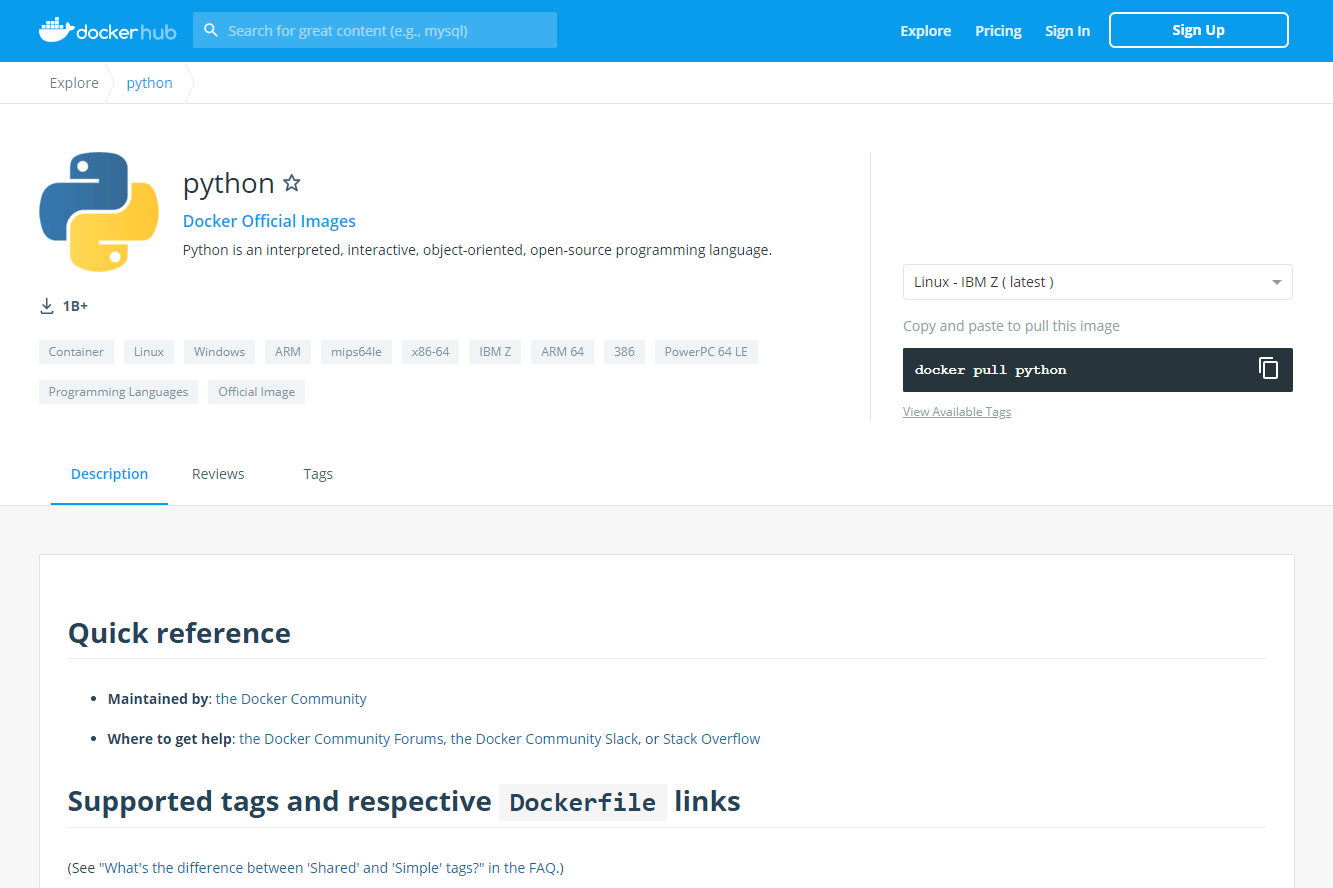Screen dimensions: 1333x888
Task: Click Copy and paste to pull this image text
Action: point(1011,326)
